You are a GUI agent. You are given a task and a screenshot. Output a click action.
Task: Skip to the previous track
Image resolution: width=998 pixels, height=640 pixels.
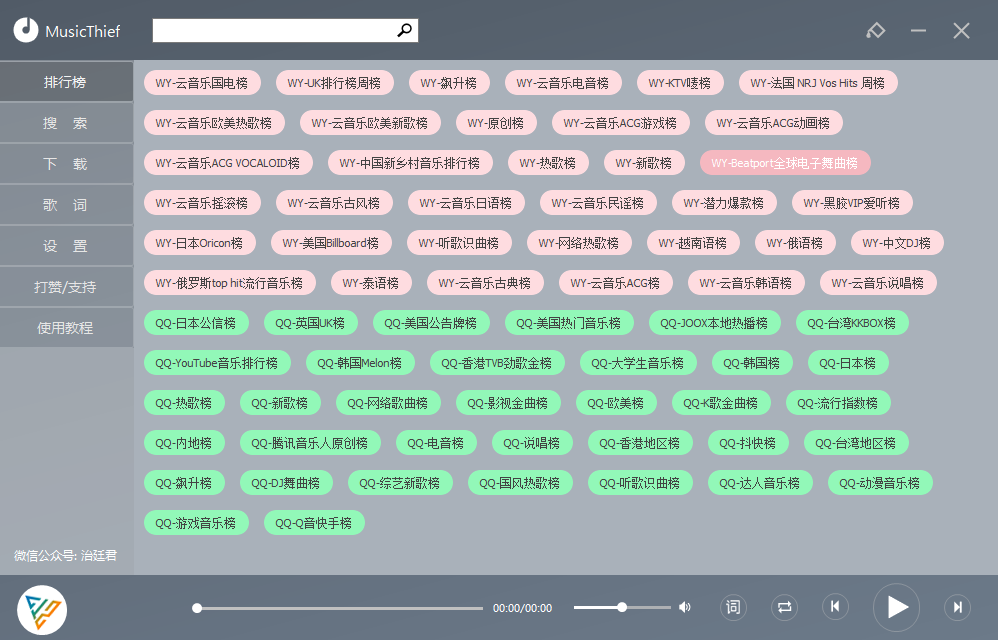[x=835, y=607]
